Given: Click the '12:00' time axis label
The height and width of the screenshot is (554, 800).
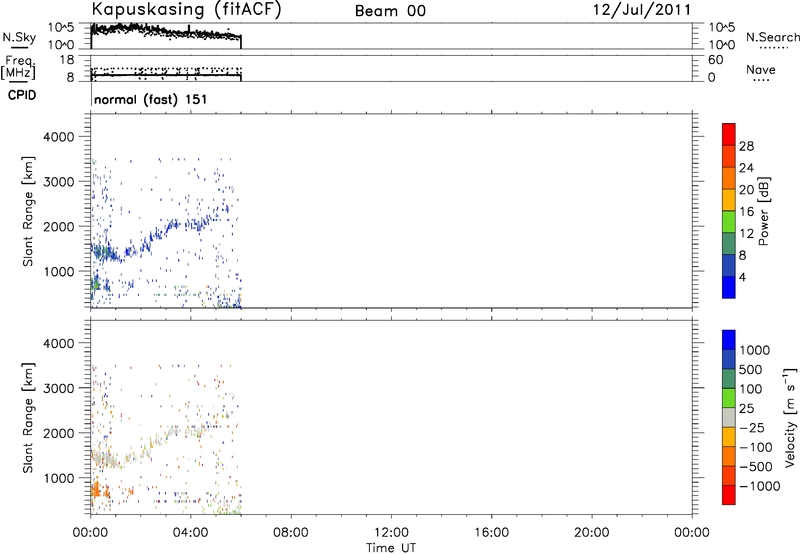Looking at the screenshot, I should point(391,533).
